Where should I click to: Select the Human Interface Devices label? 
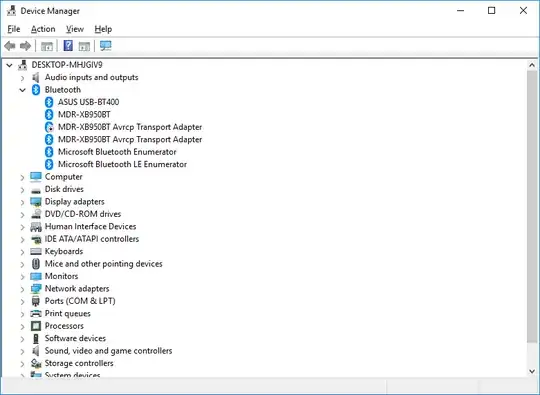[90, 227]
